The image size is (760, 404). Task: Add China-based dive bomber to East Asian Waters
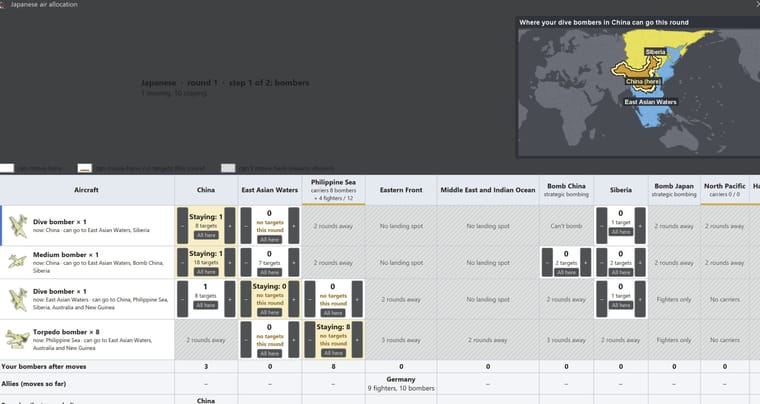pos(294,226)
